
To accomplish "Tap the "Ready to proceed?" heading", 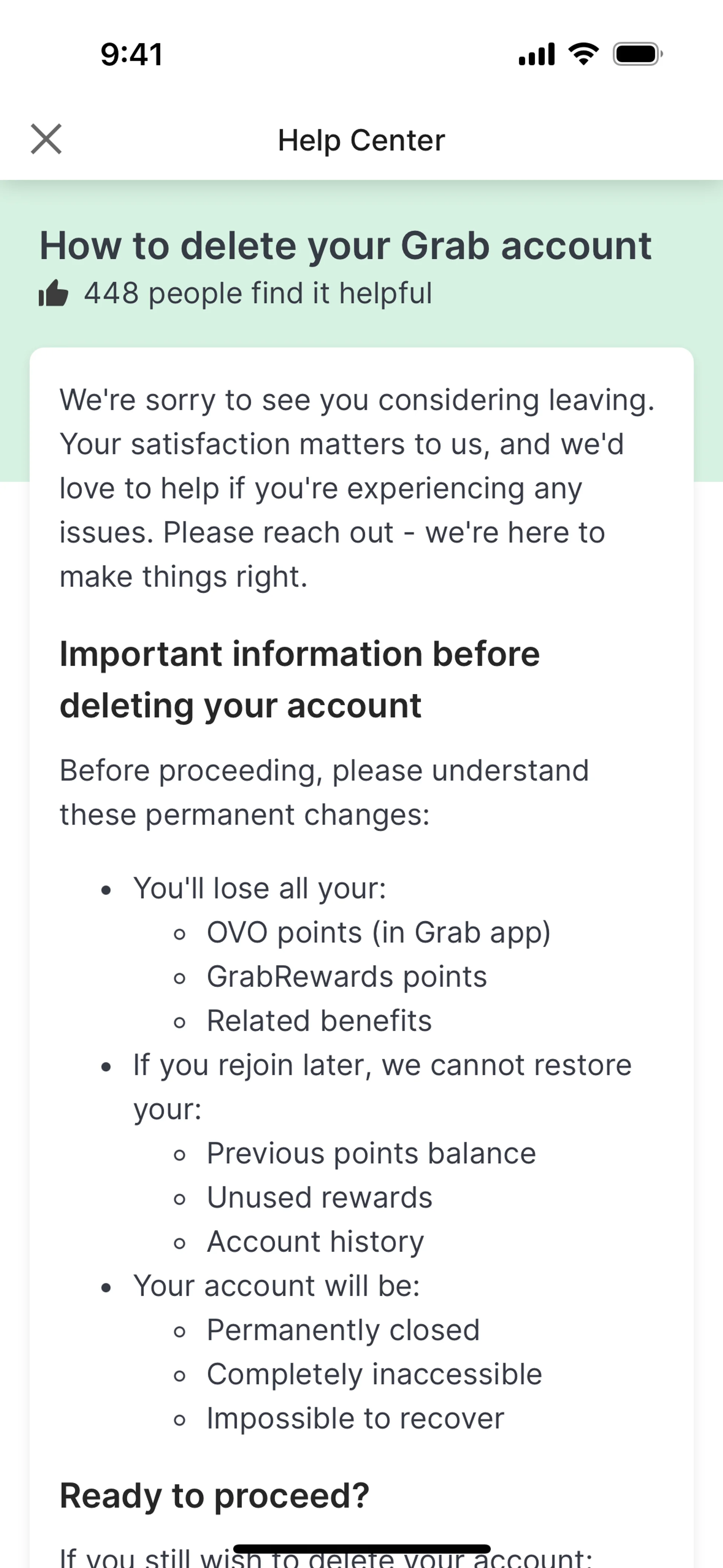I will (214, 1496).
